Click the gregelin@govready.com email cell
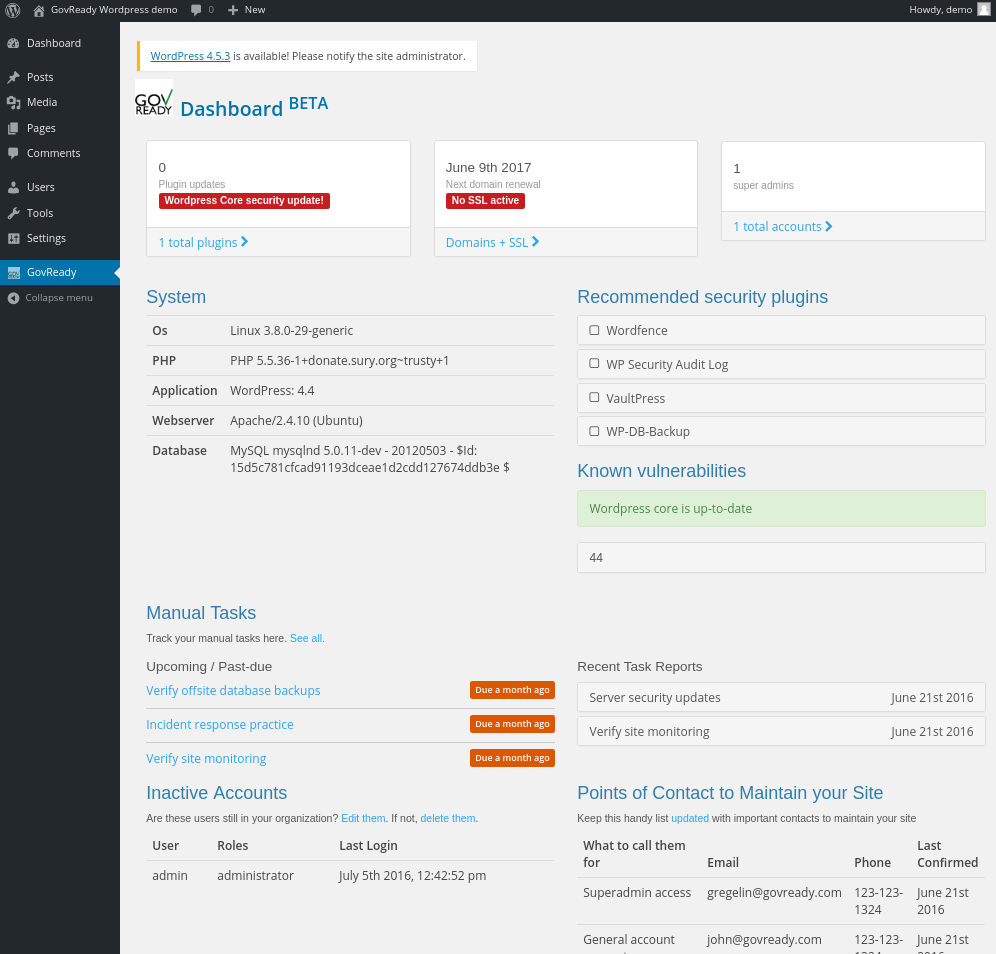The image size is (996, 954). pyautogui.click(x=774, y=892)
